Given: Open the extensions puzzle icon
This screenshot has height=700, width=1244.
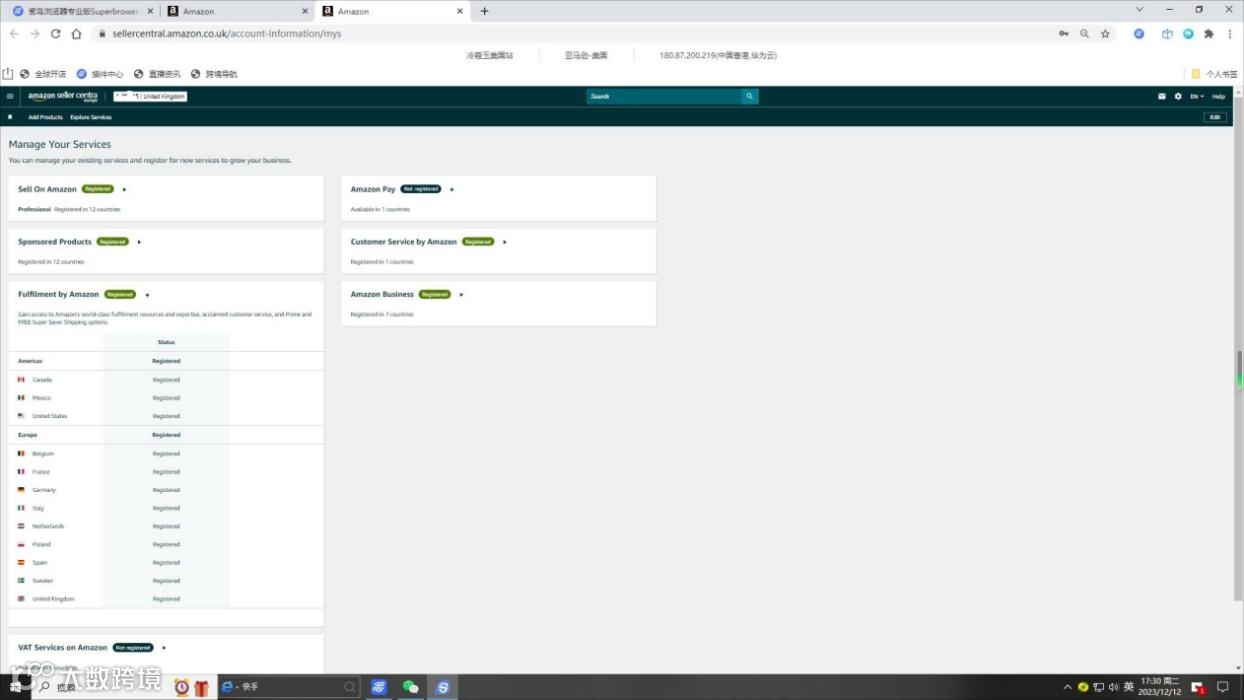Looking at the screenshot, I should [1209, 33].
